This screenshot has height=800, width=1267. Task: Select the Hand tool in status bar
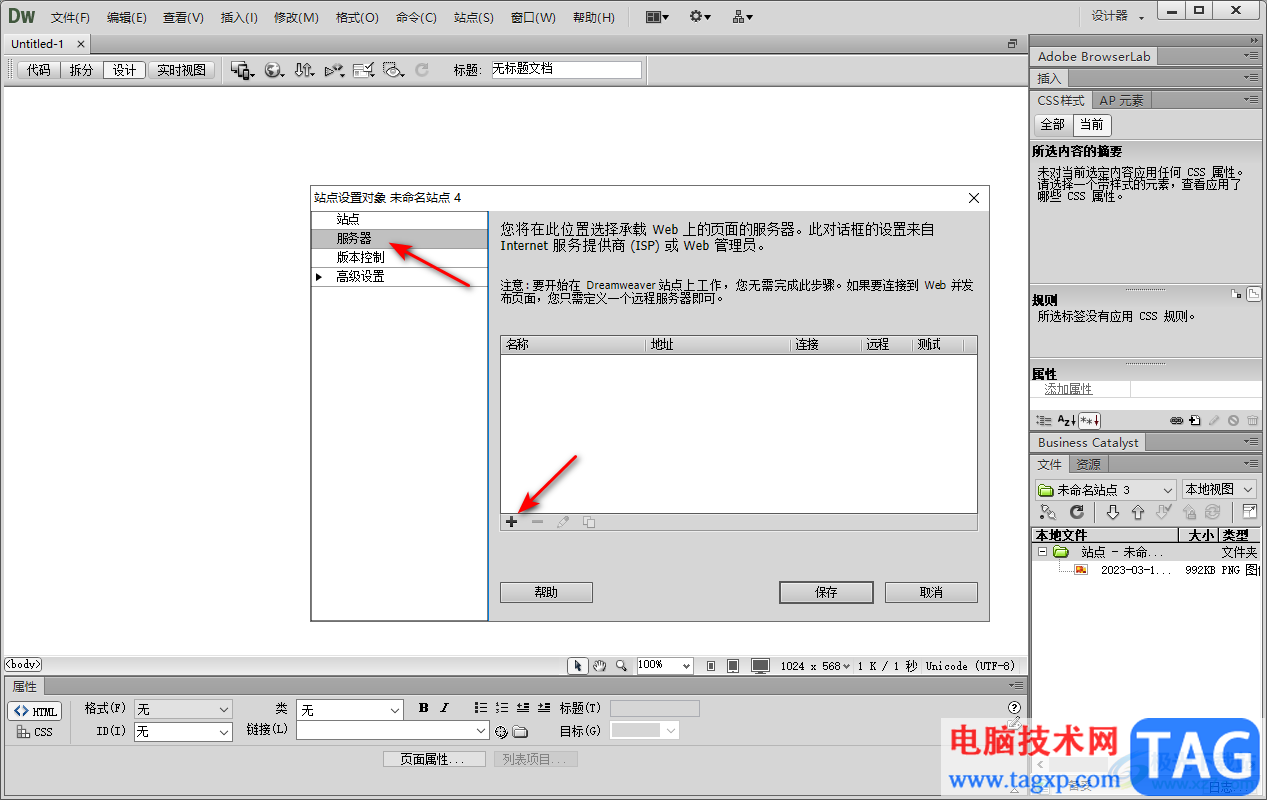(600, 665)
